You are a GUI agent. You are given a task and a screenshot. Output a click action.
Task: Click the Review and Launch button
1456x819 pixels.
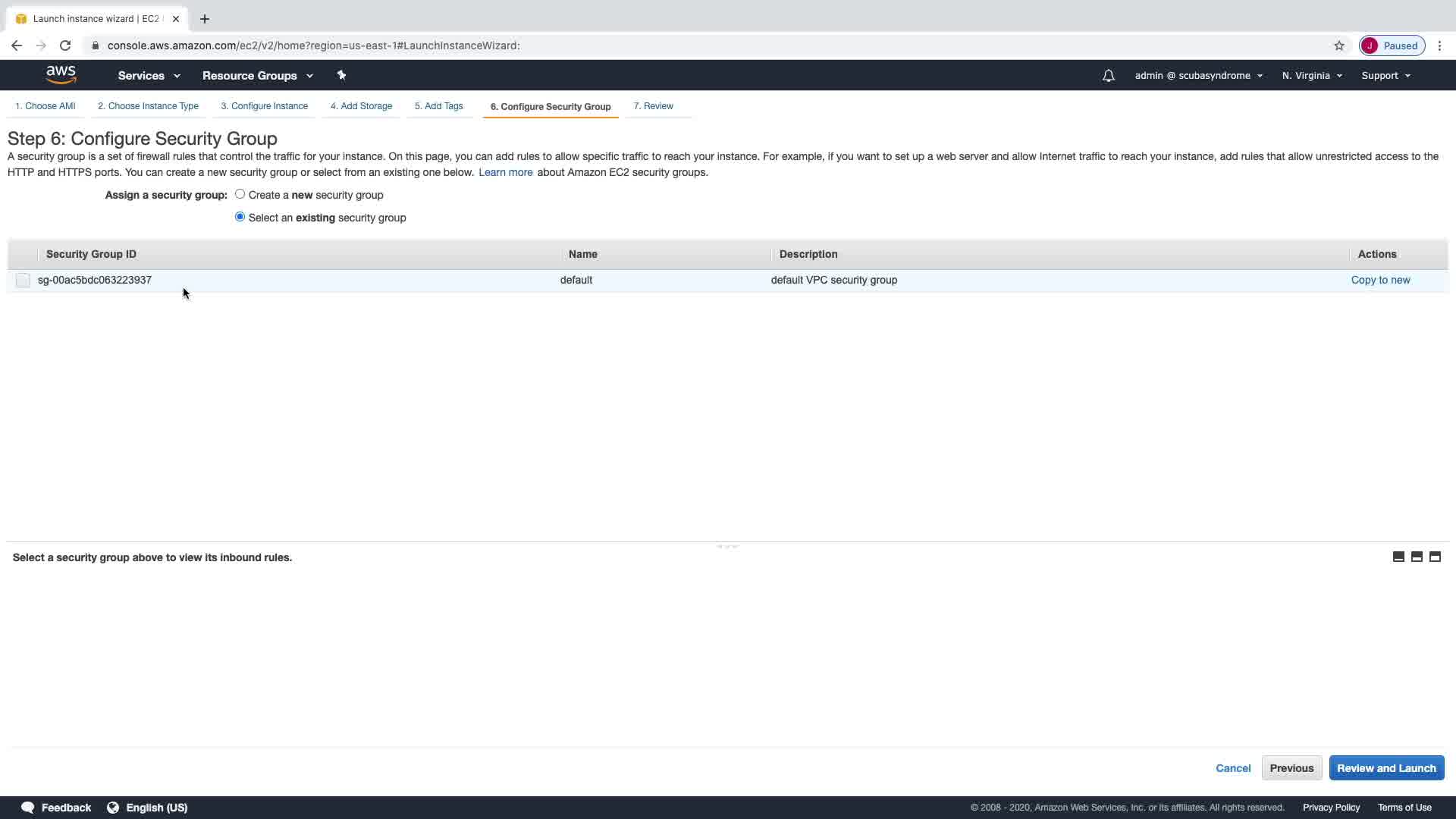[1386, 768]
